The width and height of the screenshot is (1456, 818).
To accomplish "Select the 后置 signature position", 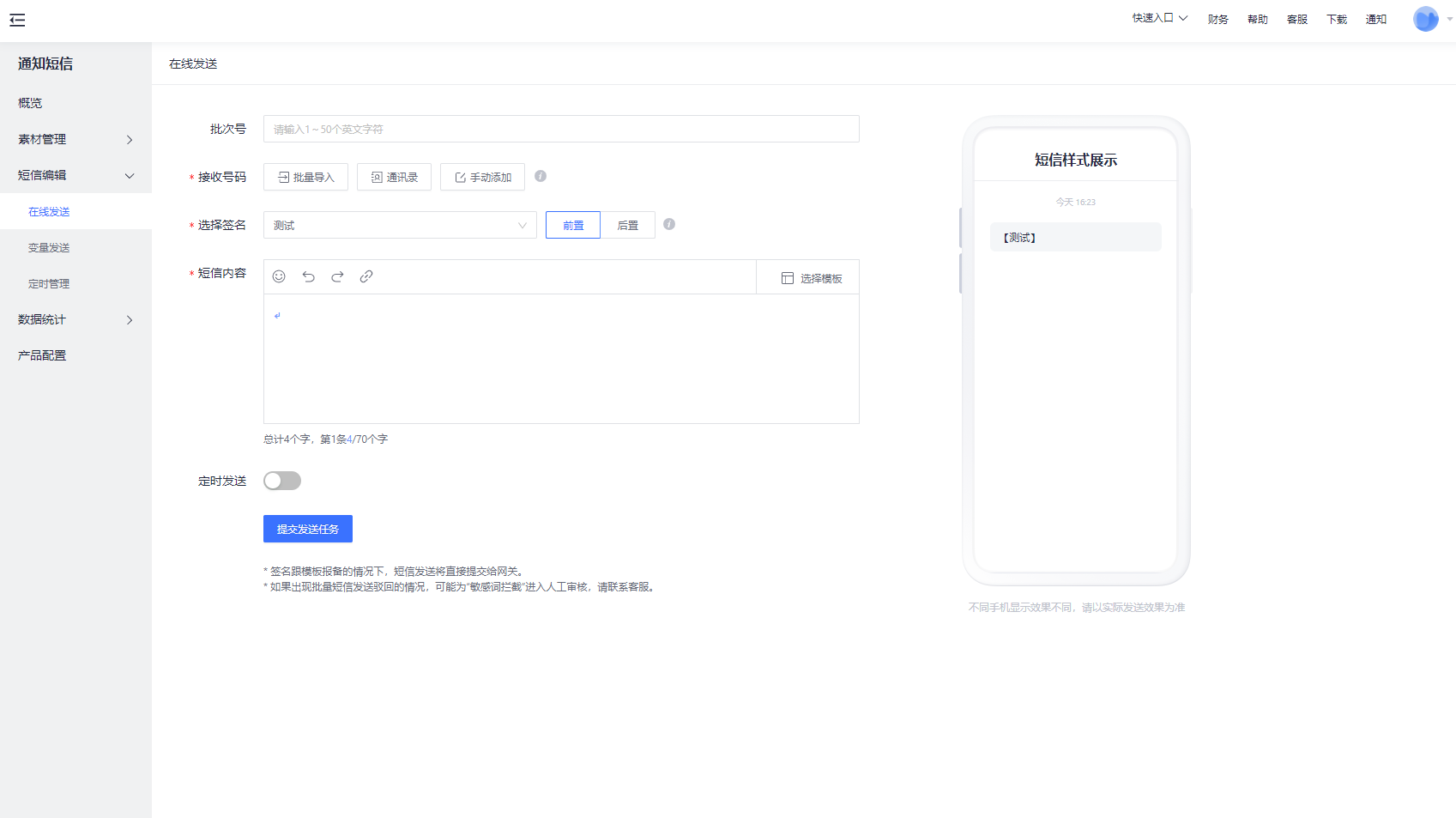I will (628, 225).
